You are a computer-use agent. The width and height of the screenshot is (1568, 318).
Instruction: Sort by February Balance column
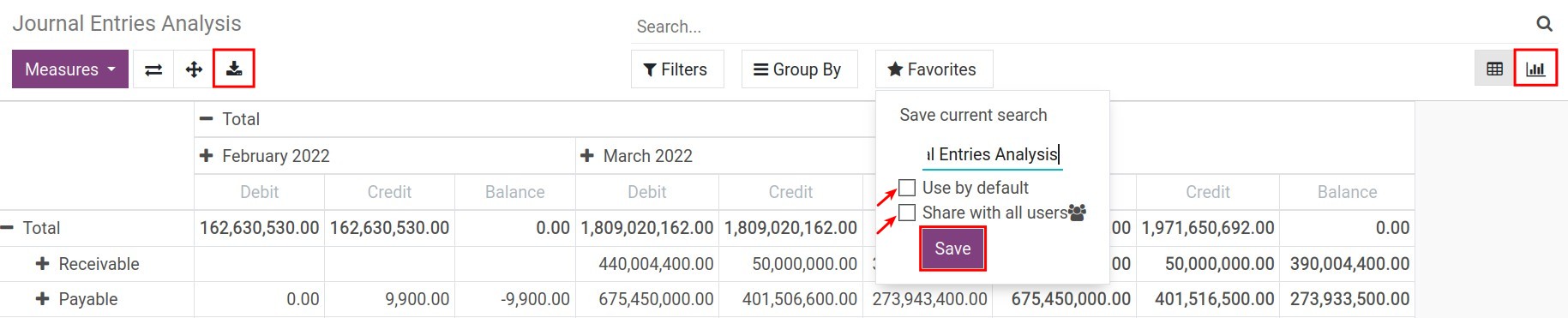[514, 192]
